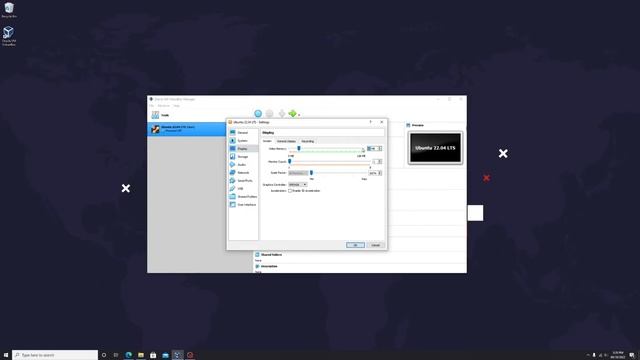Open the Network settings category
640x360 pixels.
[243, 173]
